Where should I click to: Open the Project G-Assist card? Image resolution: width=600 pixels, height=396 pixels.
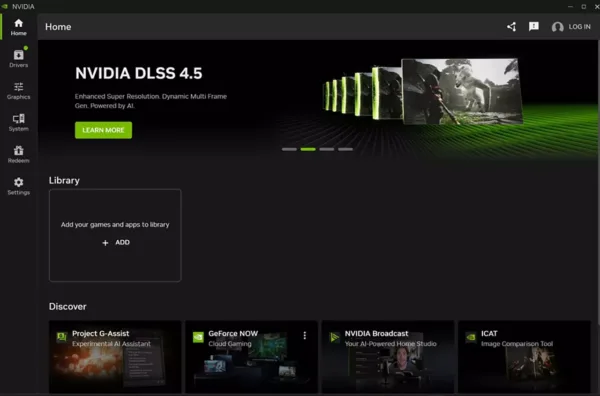pos(115,357)
